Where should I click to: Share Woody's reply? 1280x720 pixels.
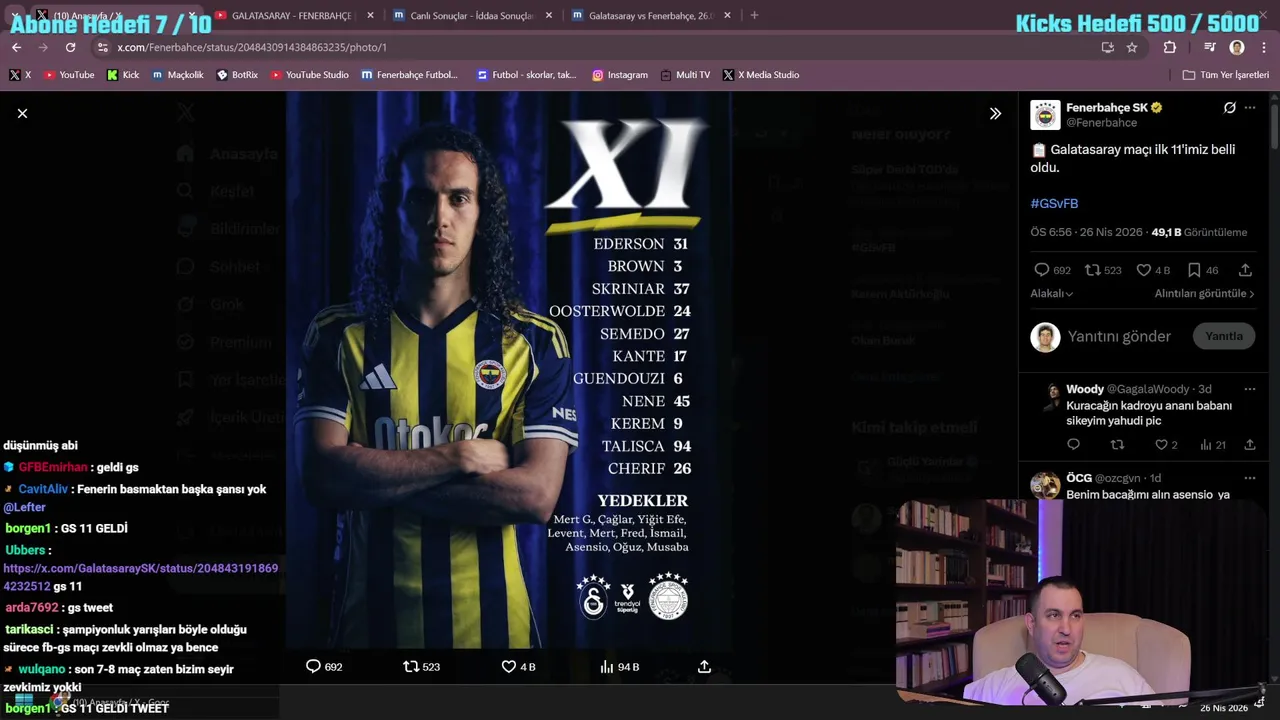1249,445
